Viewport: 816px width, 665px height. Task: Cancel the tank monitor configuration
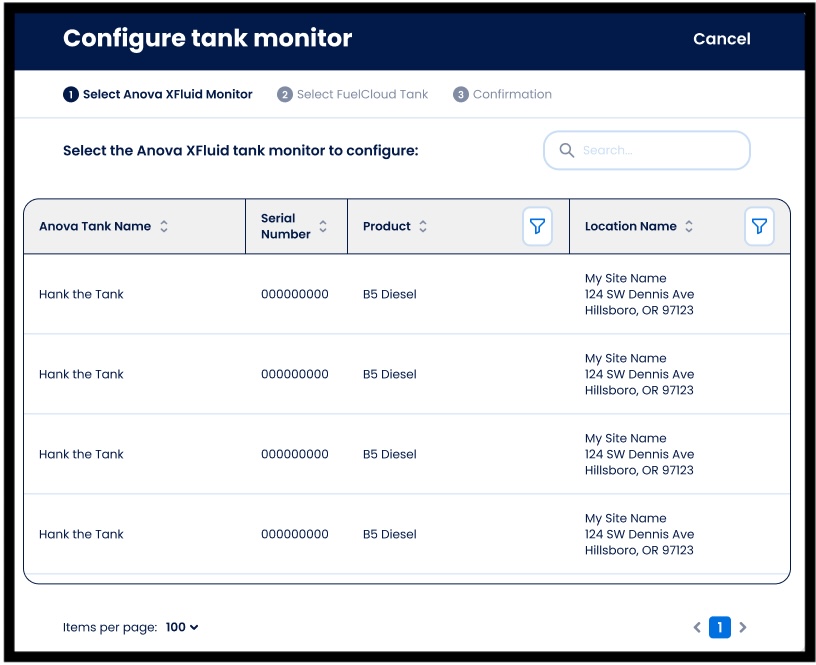point(722,39)
